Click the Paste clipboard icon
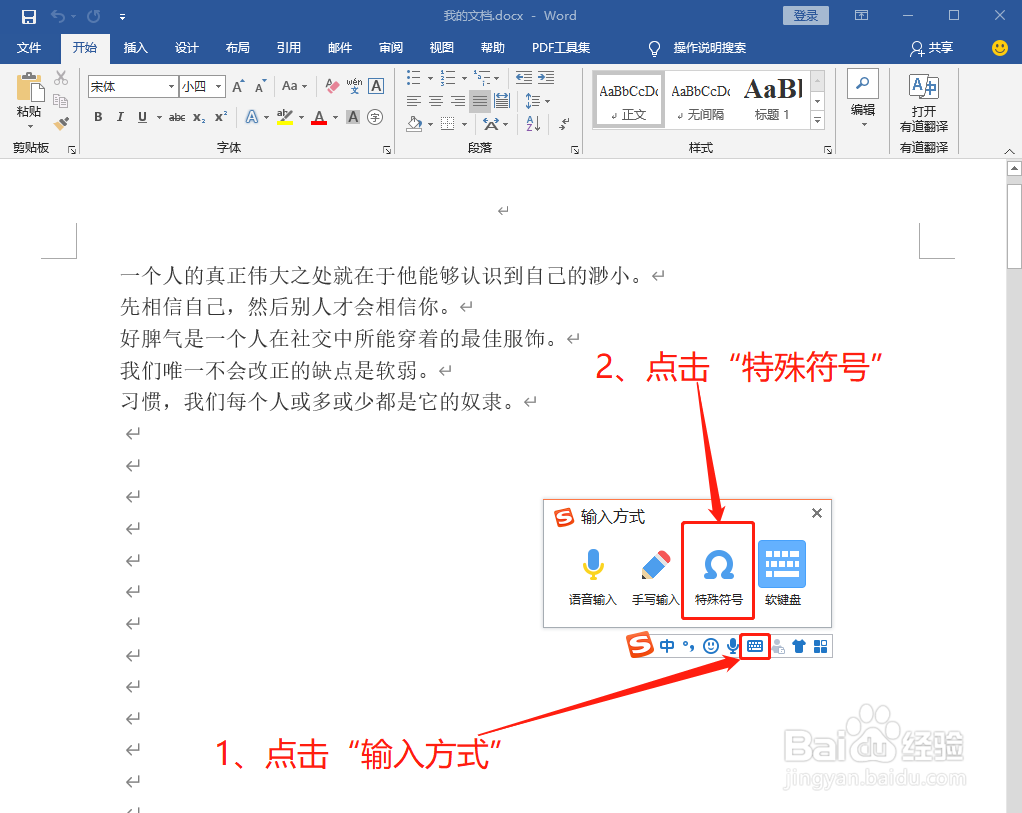The width and height of the screenshot is (1022, 813). click(29, 87)
